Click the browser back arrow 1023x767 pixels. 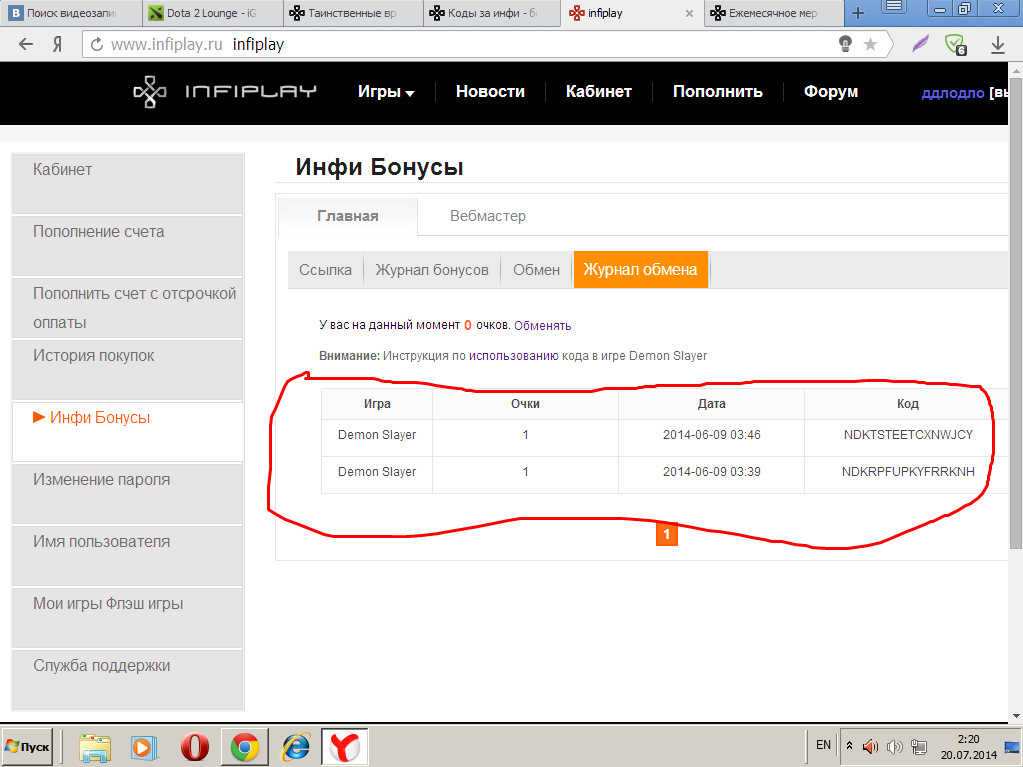(x=25, y=44)
